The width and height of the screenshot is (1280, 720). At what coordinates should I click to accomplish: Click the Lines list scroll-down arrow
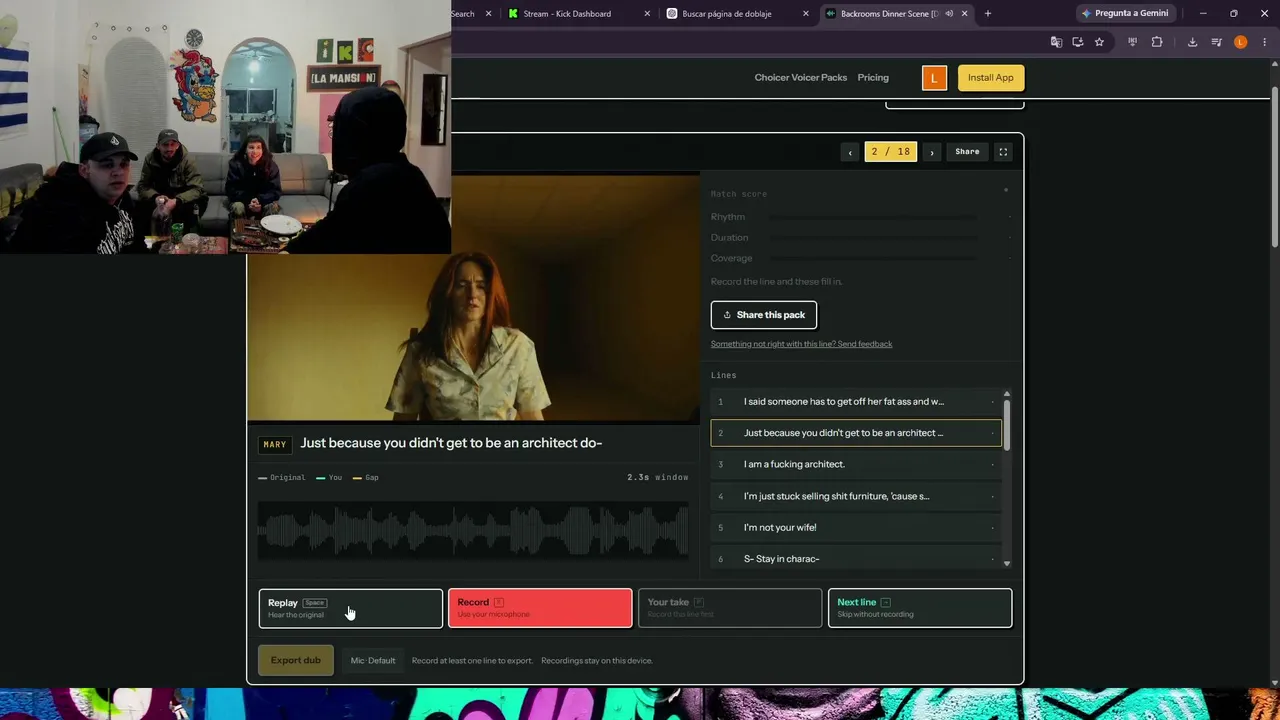(x=1007, y=564)
